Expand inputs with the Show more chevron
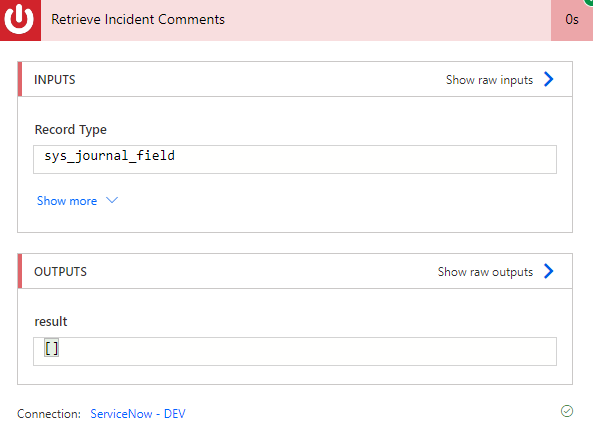This screenshot has height=441, width=593. (x=112, y=200)
